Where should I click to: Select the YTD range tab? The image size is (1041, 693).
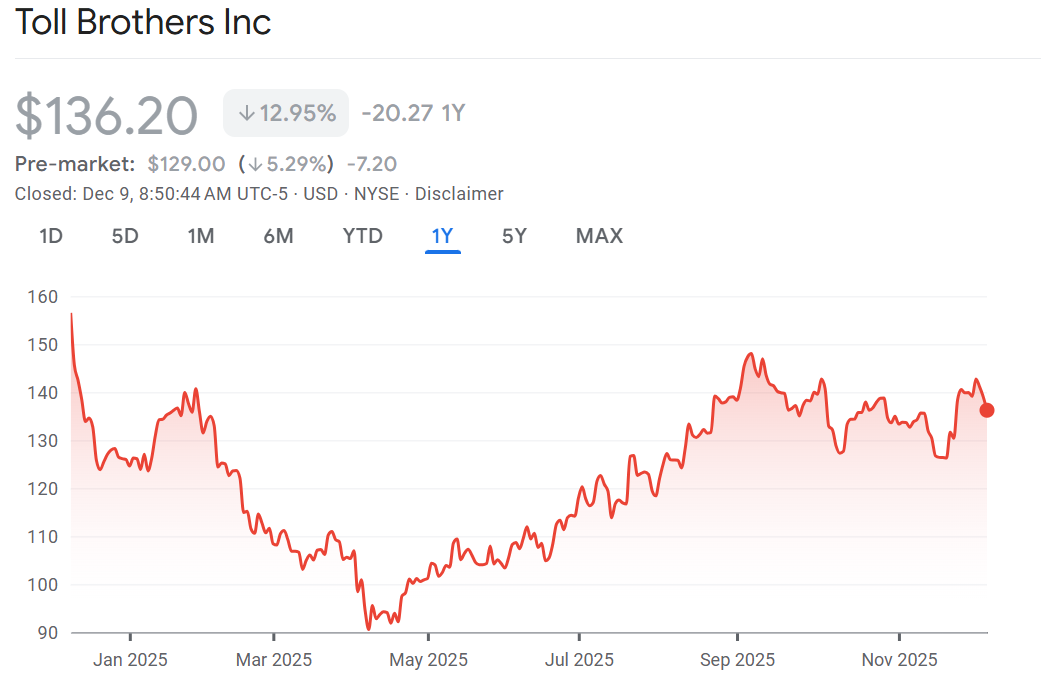tap(362, 236)
